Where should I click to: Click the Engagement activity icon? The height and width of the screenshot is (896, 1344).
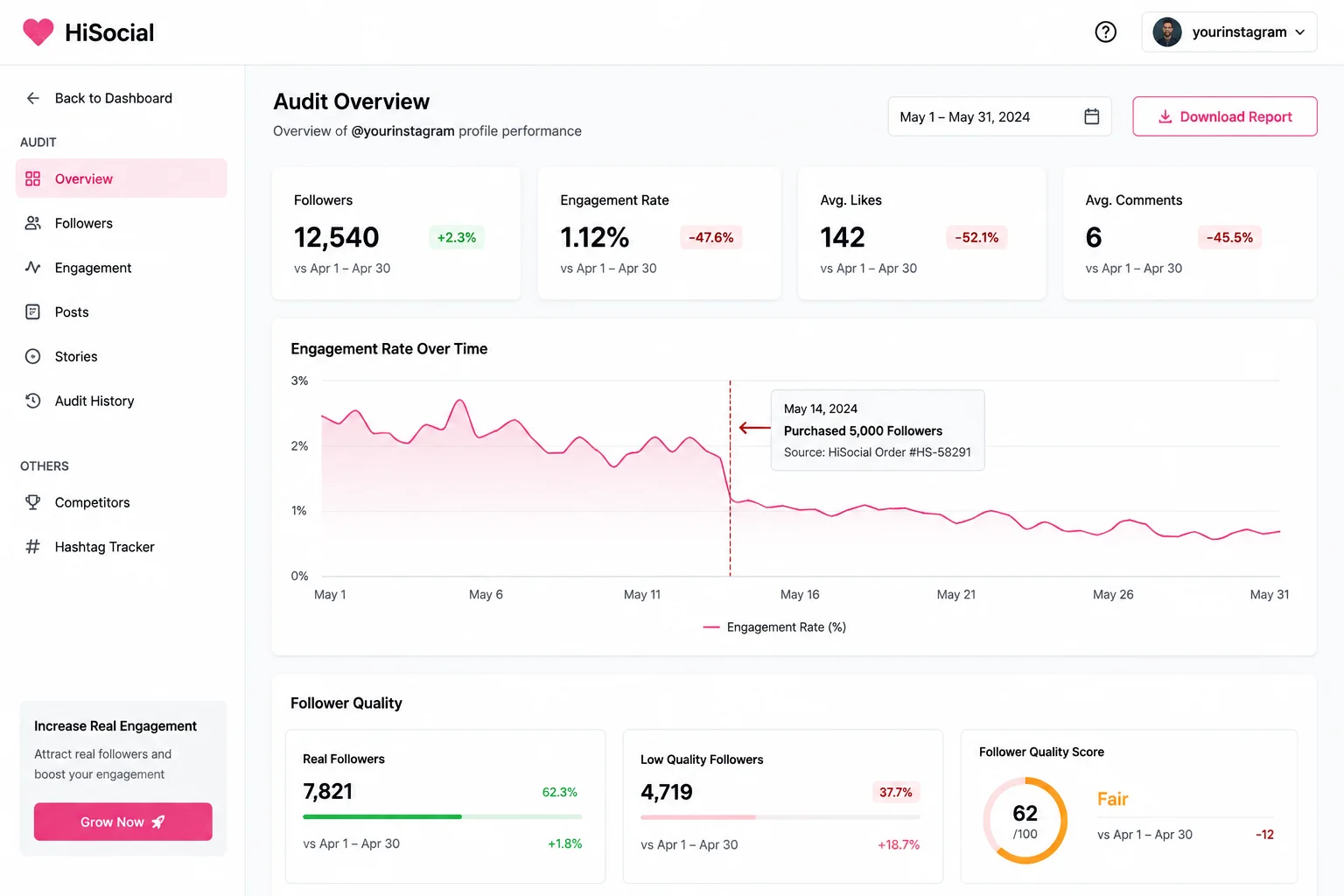coord(32,268)
